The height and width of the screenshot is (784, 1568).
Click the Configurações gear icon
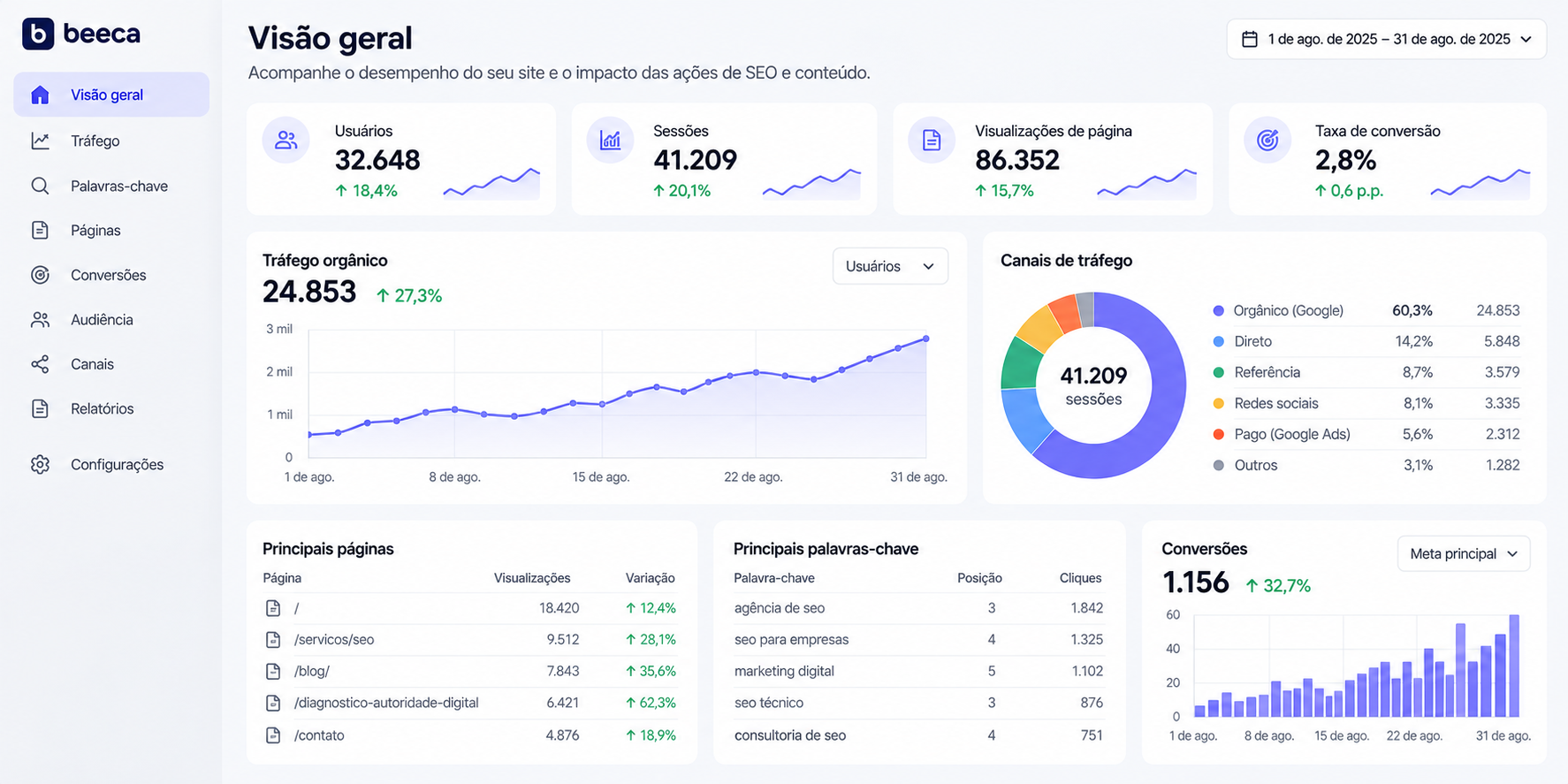[x=40, y=464]
